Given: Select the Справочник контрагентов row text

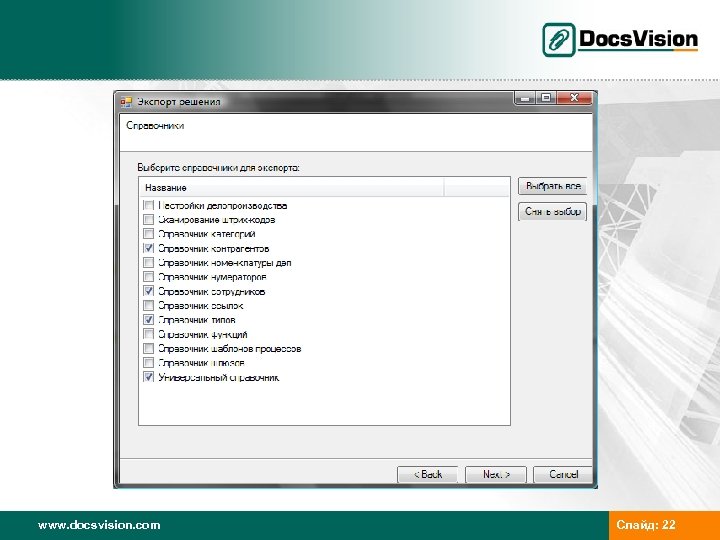Looking at the screenshot, I should click(214, 249).
